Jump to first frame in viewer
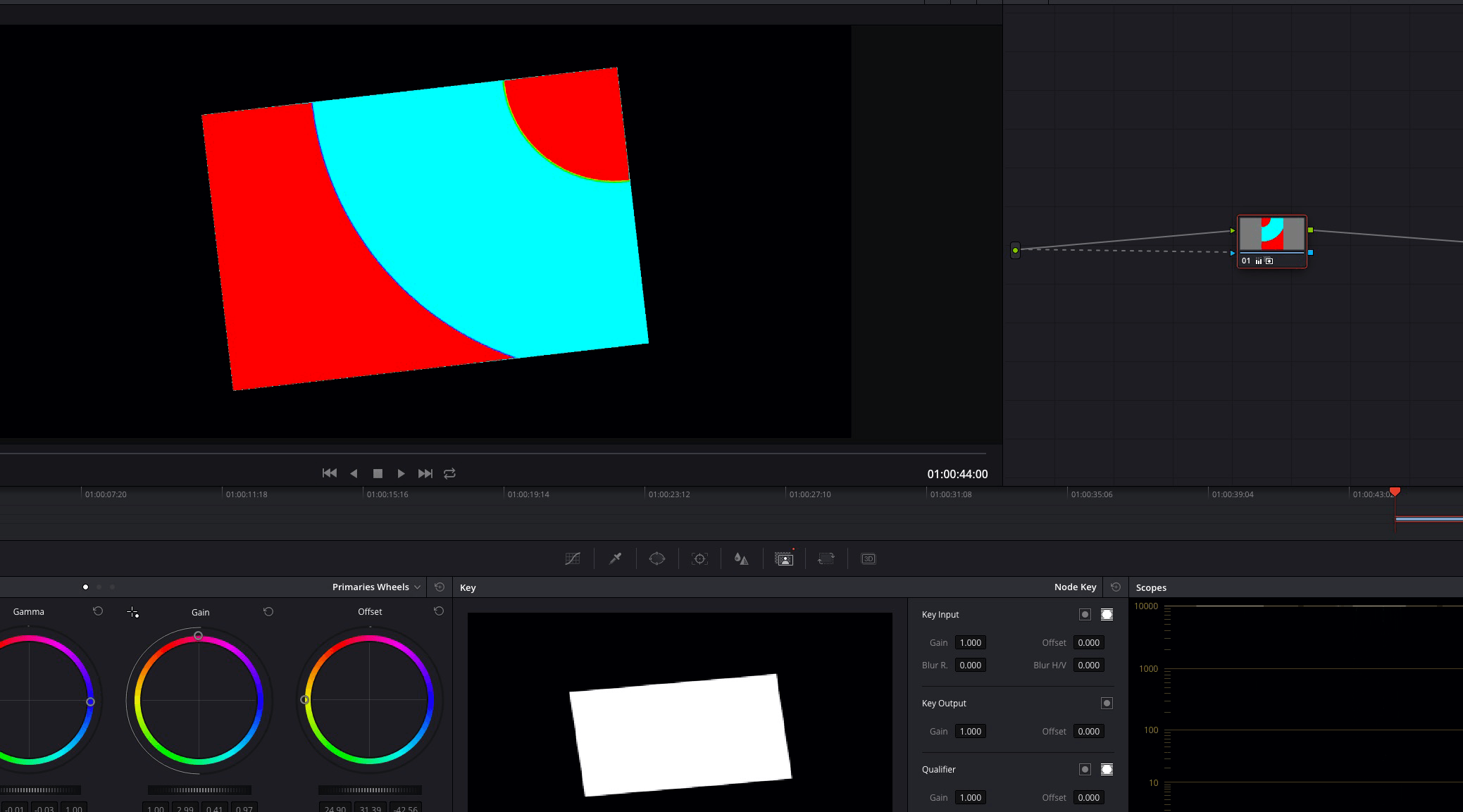Screen dimensions: 1463x812 [x=329, y=473]
